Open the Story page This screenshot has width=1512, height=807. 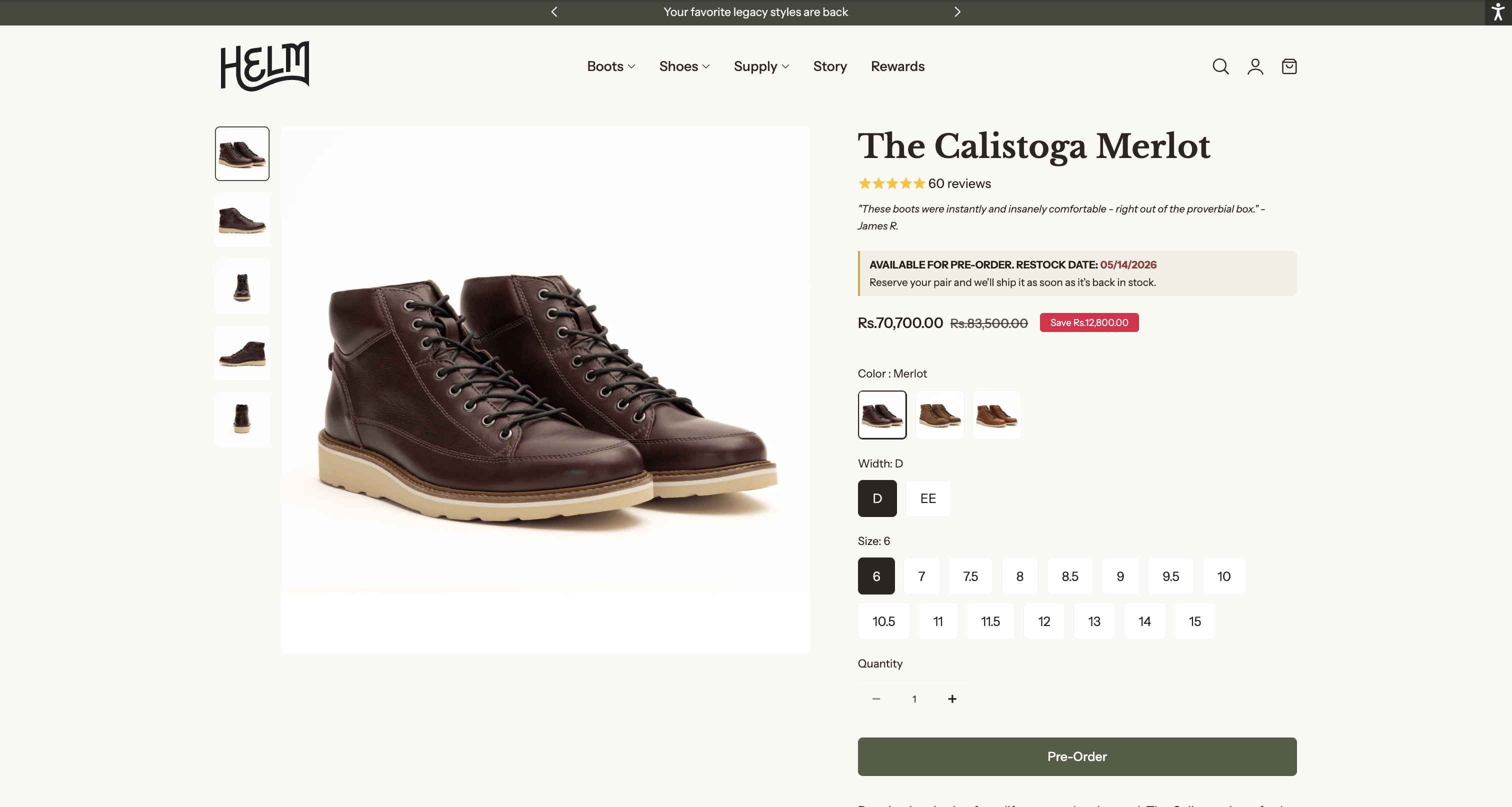(830, 66)
